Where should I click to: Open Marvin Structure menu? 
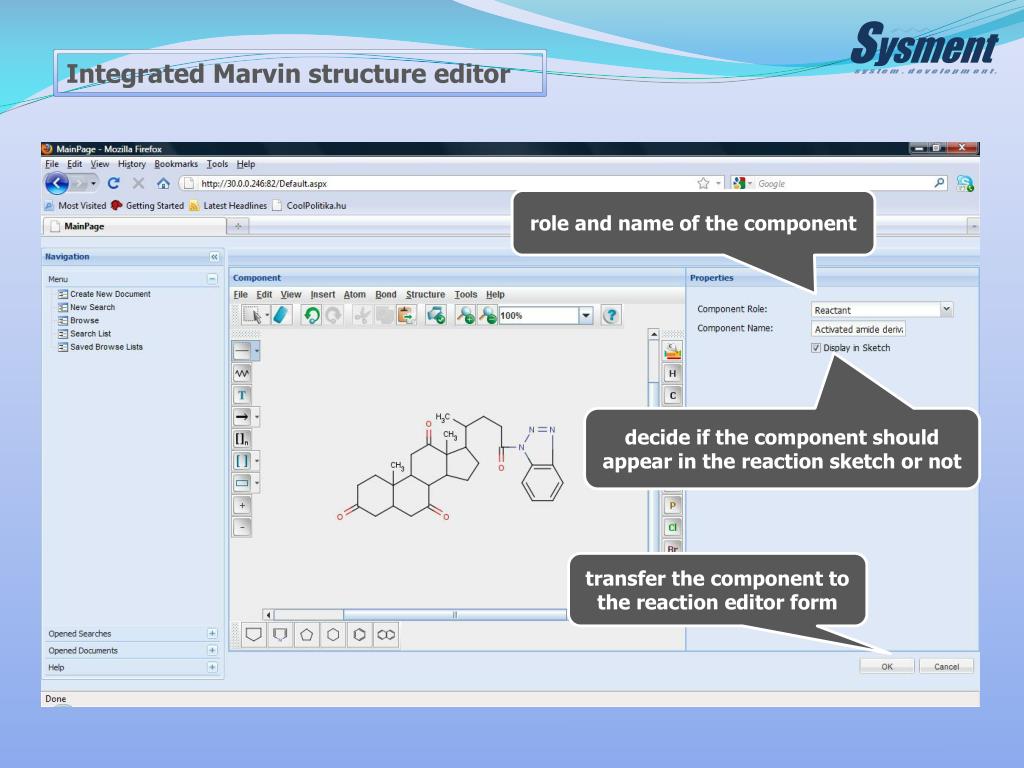coord(425,295)
